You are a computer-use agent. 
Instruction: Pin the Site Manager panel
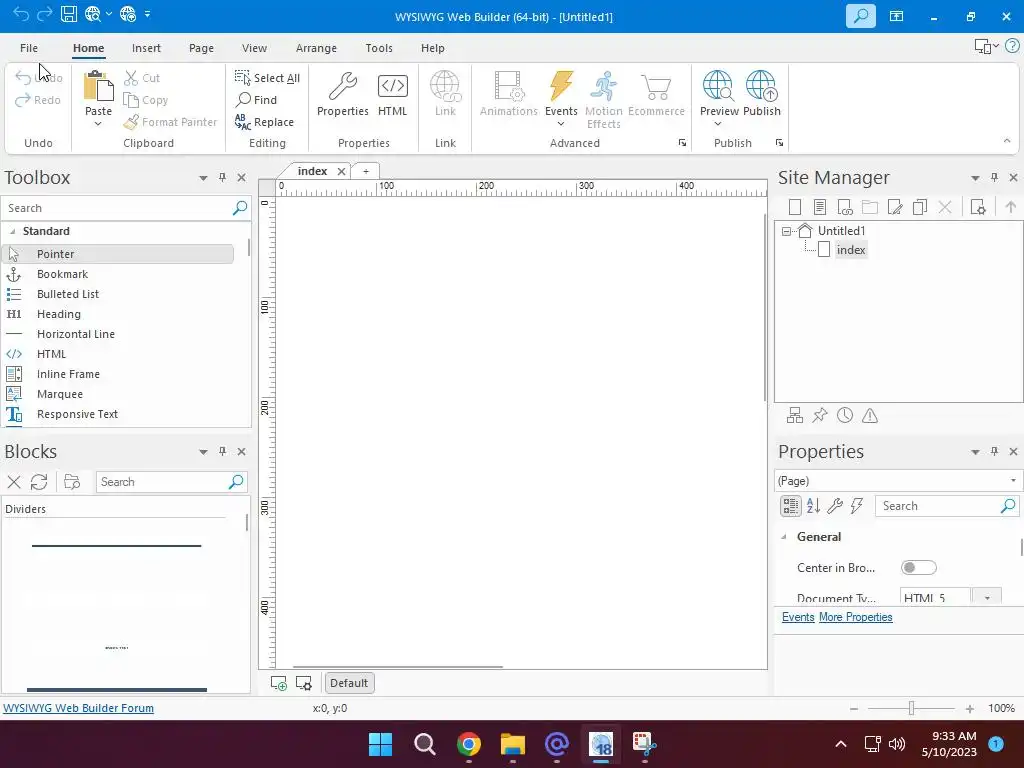tap(994, 177)
